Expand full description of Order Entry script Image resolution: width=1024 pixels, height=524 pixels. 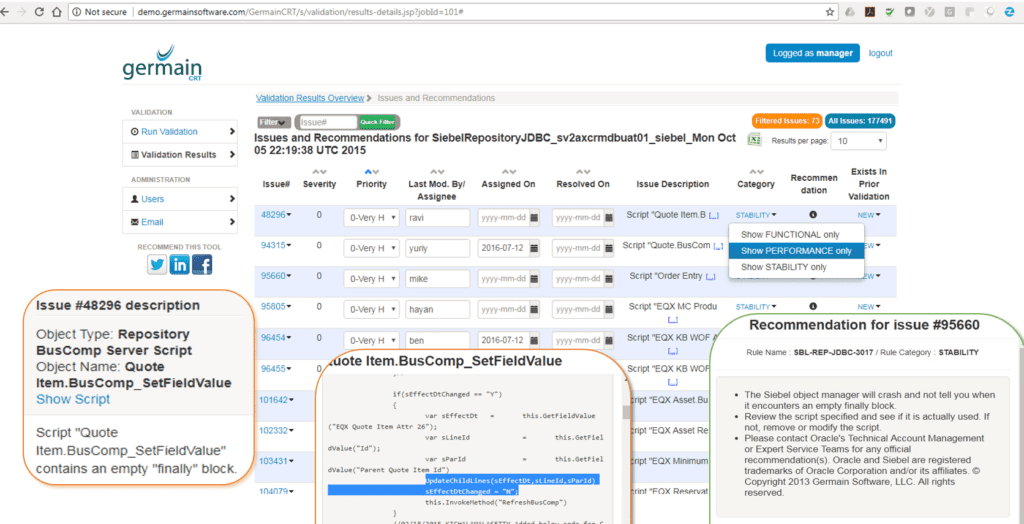pos(712,276)
